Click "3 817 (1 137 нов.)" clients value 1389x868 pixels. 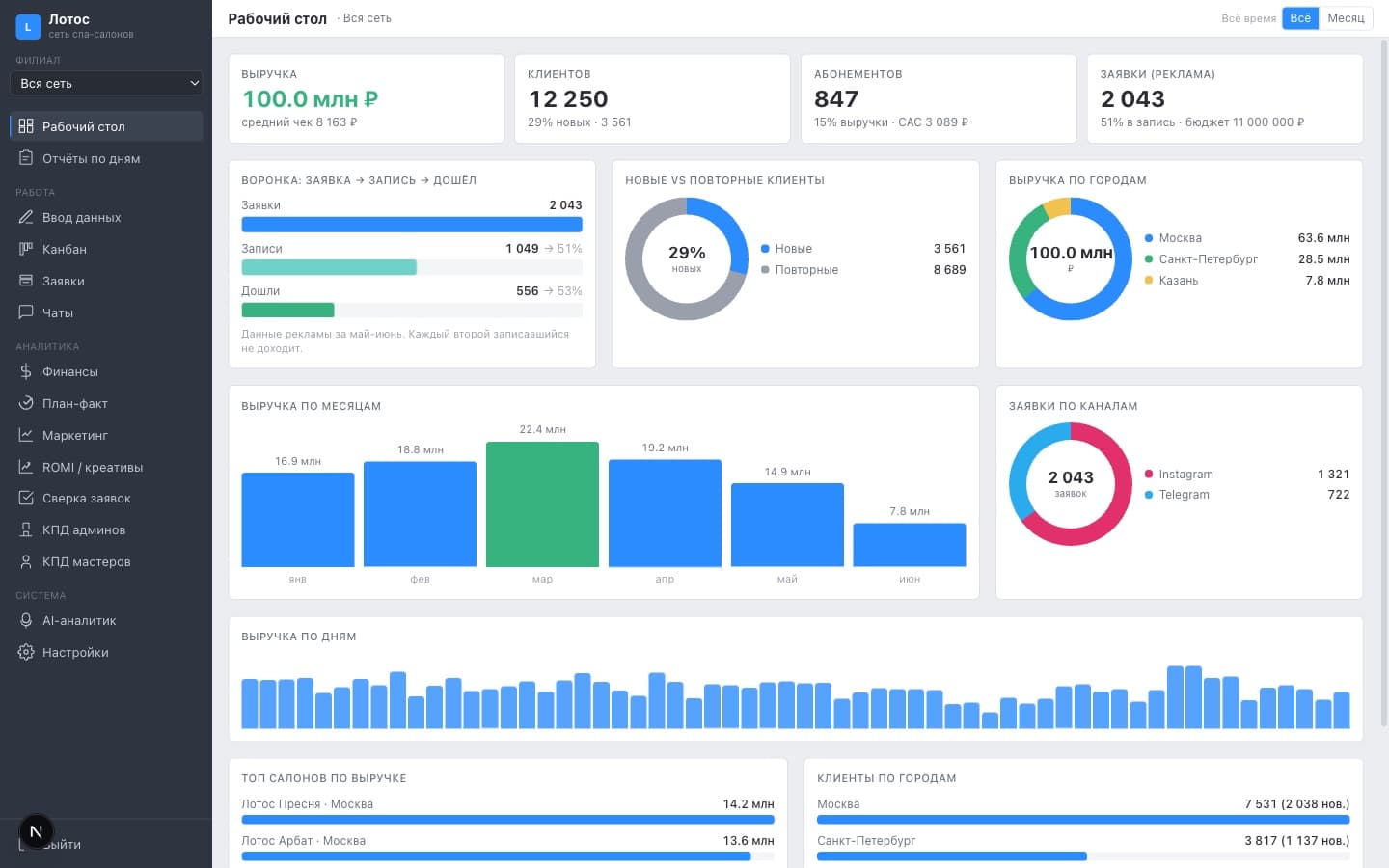[x=1297, y=841]
